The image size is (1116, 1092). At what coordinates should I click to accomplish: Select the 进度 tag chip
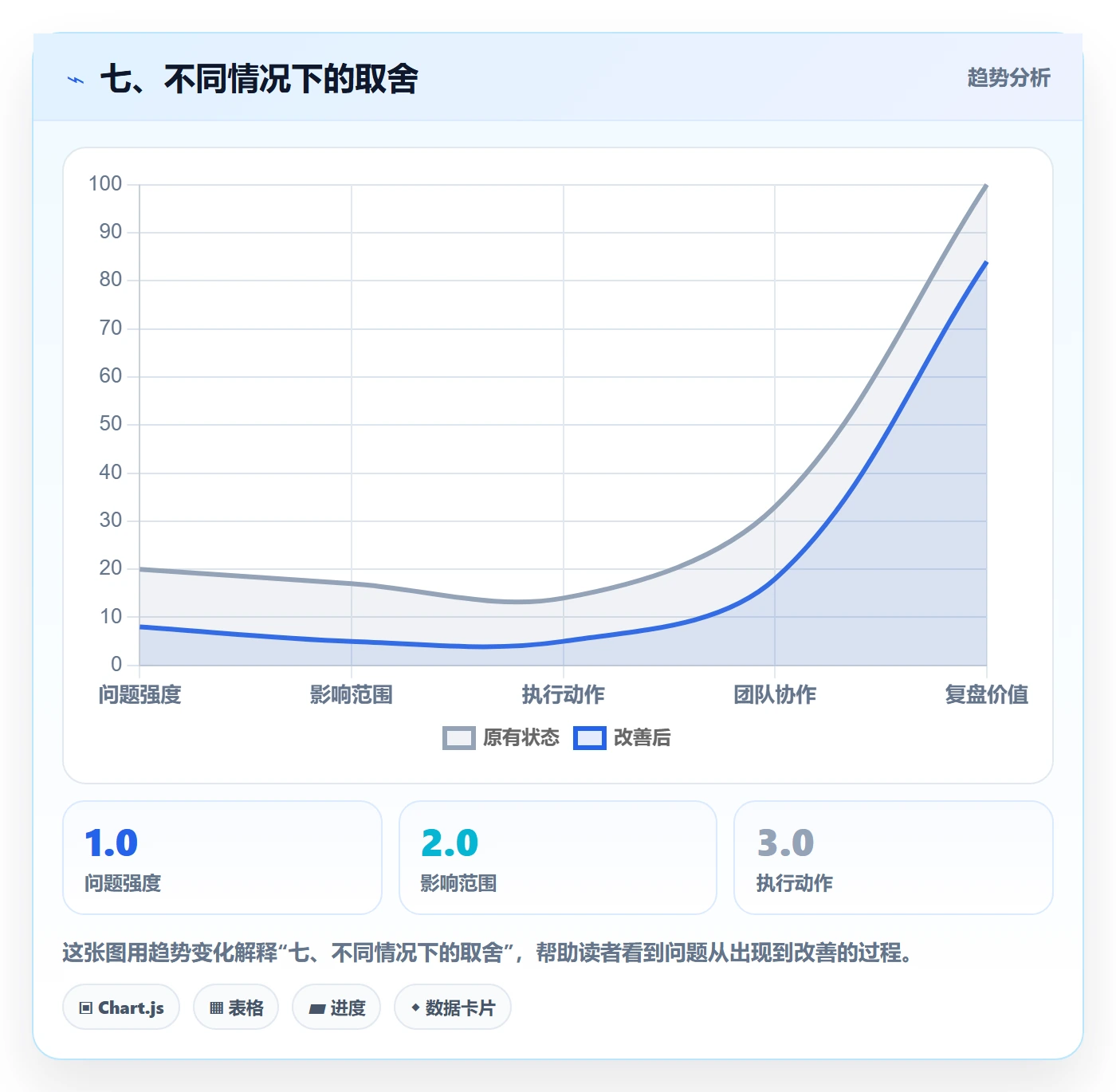336,1008
